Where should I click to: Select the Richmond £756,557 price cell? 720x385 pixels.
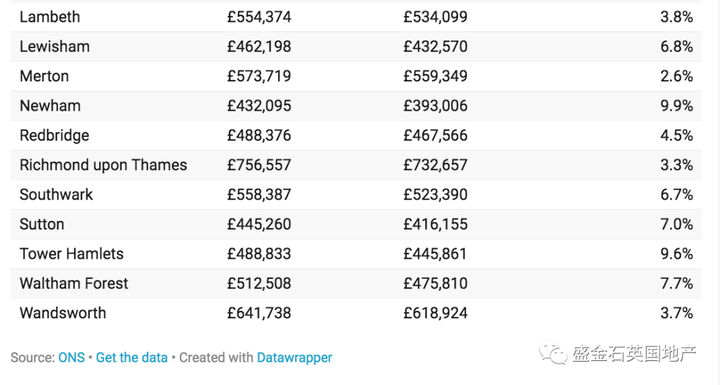tap(259, 165)
